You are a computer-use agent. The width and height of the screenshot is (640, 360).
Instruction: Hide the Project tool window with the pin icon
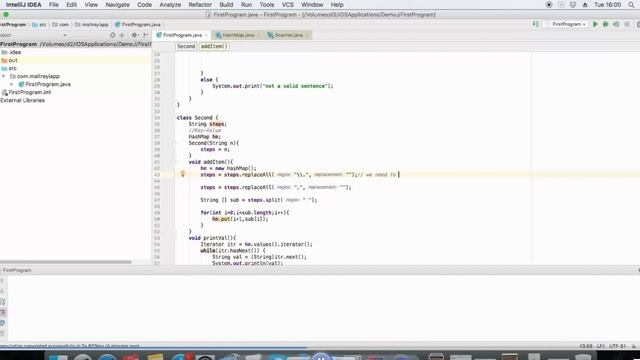(x=145, y=35)
